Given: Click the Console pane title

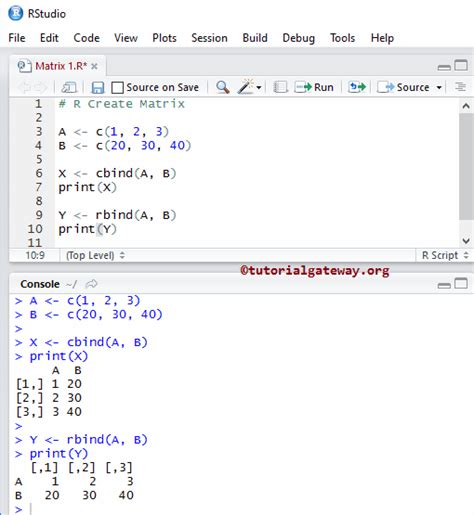Looking at the screenshot, I should tap(40, 284).
